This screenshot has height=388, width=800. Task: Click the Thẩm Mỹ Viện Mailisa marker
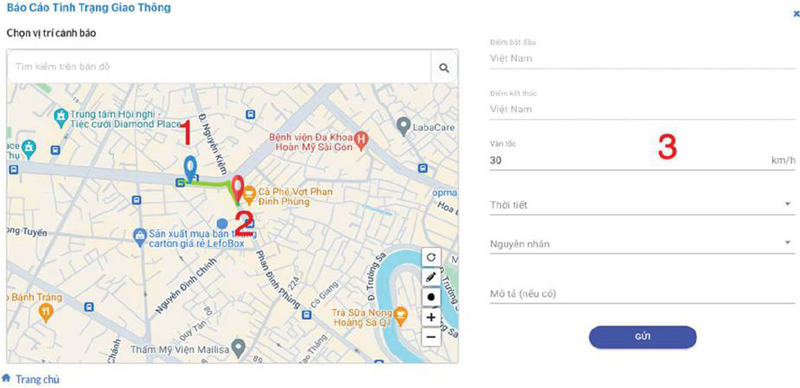pos(238,348)
